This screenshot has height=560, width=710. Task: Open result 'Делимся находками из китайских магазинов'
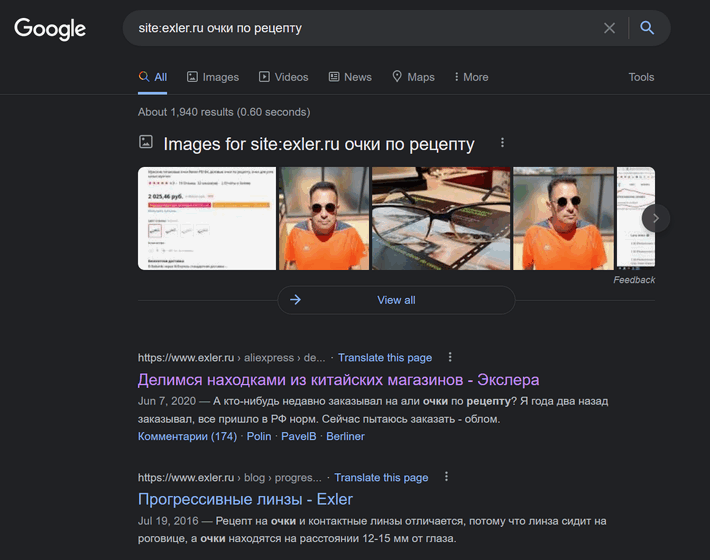tap(338, 380)
